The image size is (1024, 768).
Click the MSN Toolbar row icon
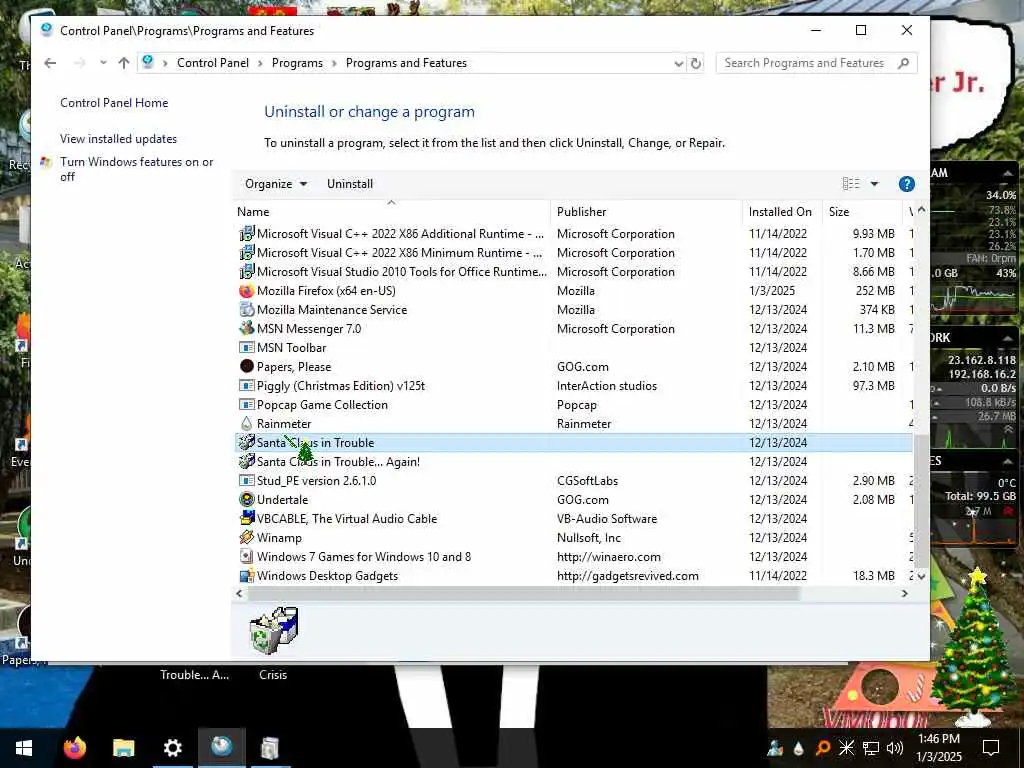[x=246, y=347]
